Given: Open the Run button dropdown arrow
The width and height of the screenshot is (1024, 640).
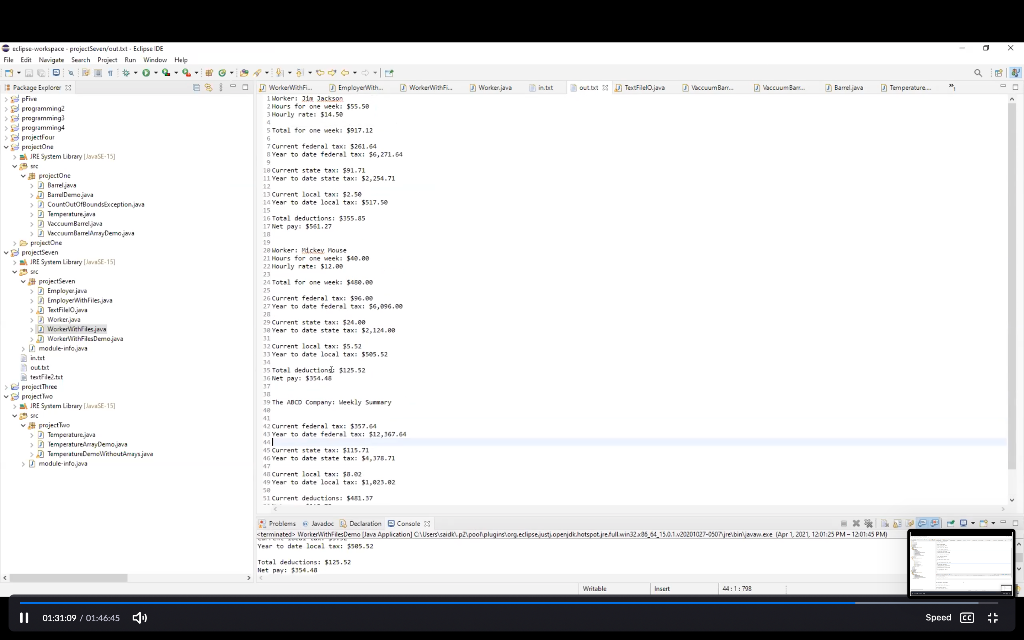Looking at the screenshot, I should point(155,73).
